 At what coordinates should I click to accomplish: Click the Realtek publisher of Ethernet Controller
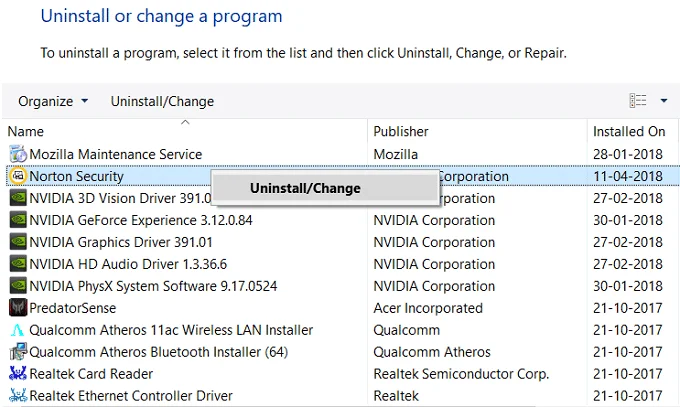[396, 396]
